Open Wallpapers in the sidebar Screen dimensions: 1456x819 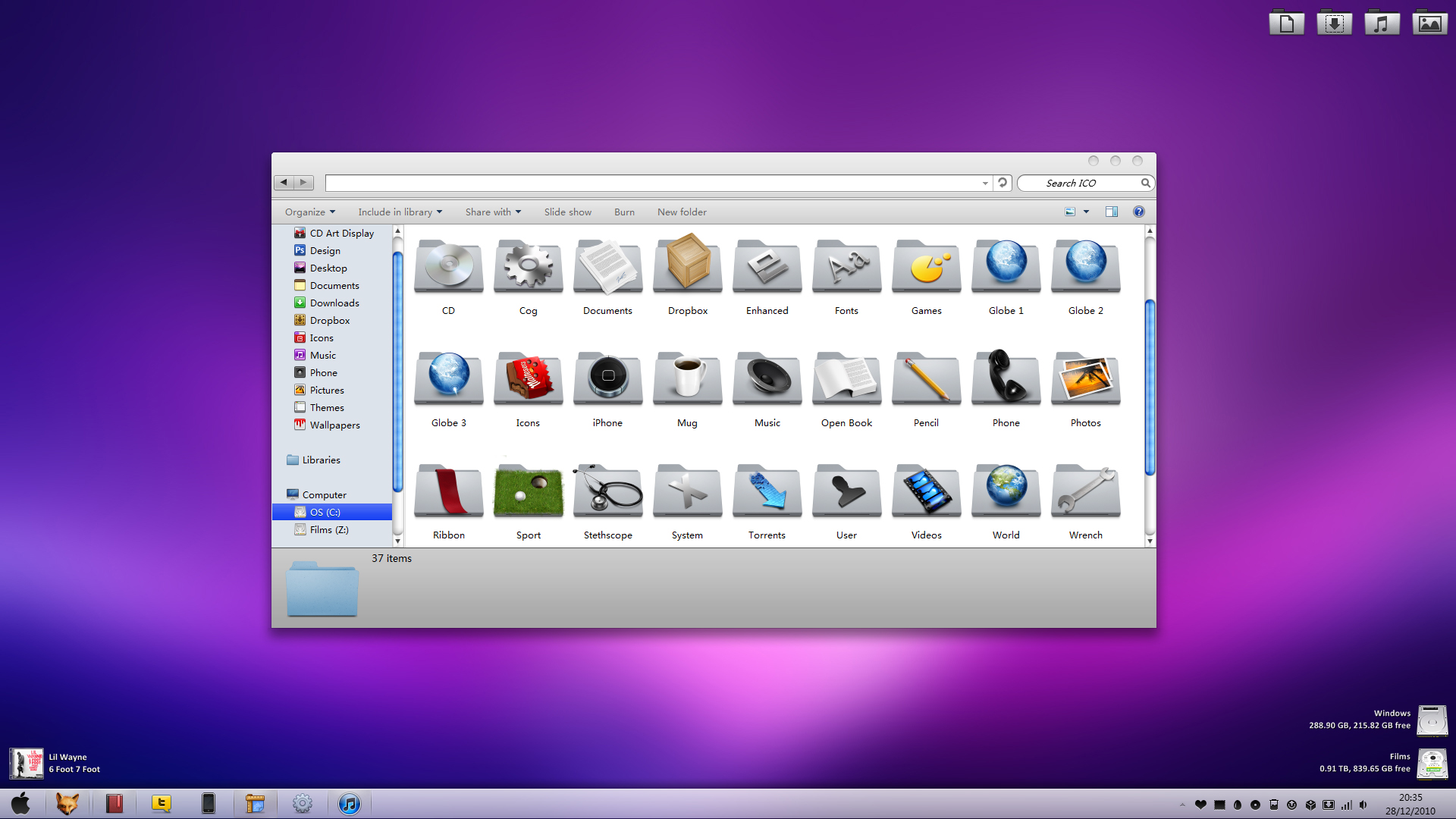click(327, 425)
